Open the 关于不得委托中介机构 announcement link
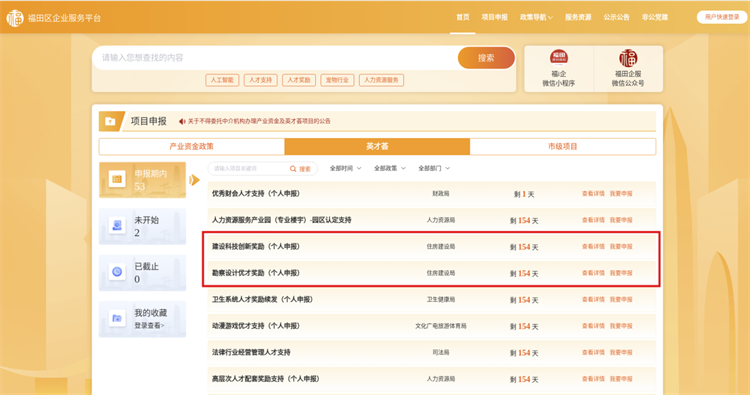 click(259, 121)
